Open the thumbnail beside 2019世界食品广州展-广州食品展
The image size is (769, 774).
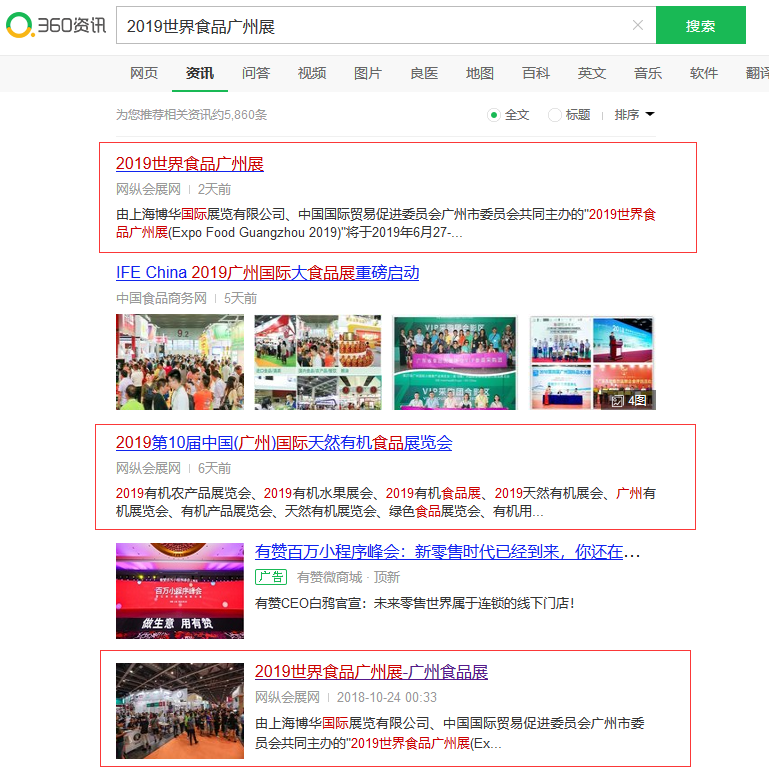tap(180, 711)
